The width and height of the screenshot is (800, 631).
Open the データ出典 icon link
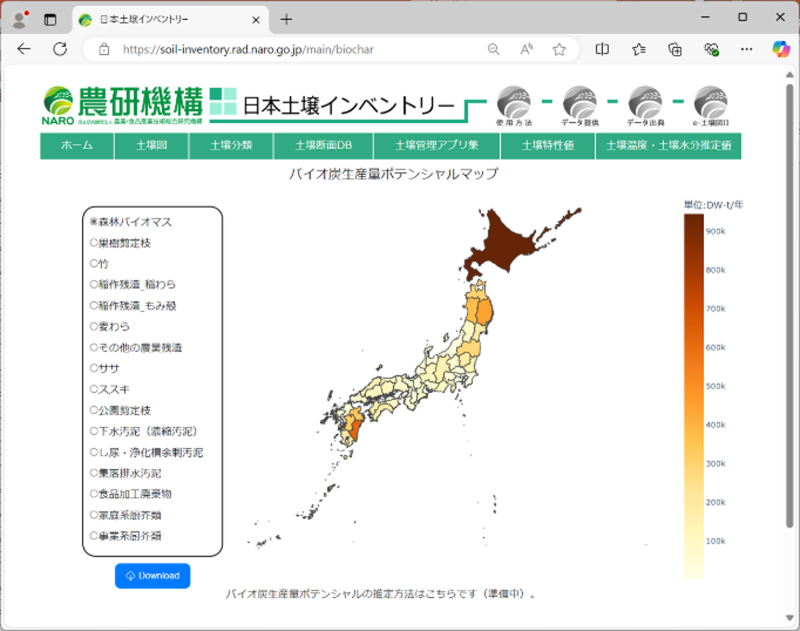click(645, 106)
